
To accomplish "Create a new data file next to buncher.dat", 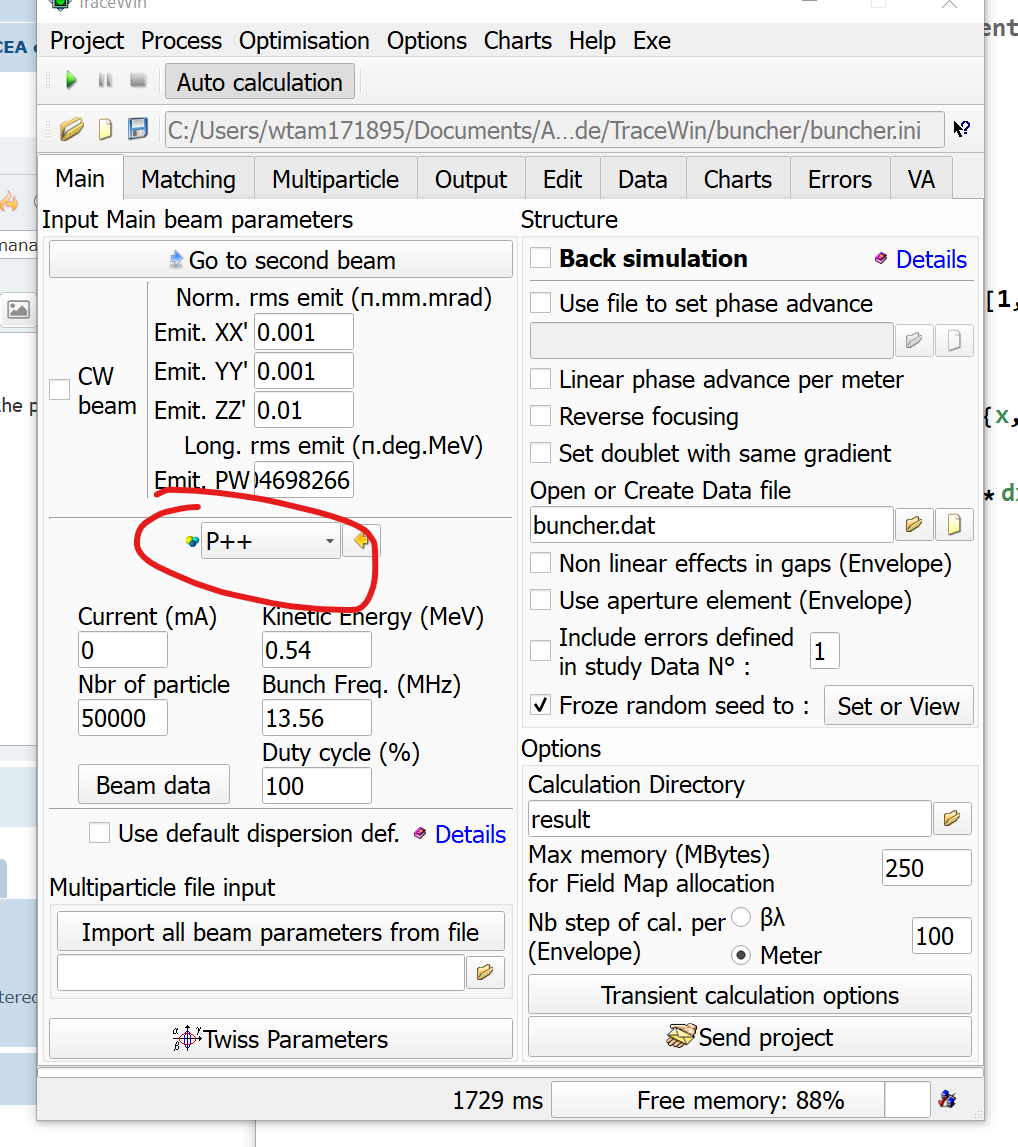I will [x=954, y=524].
